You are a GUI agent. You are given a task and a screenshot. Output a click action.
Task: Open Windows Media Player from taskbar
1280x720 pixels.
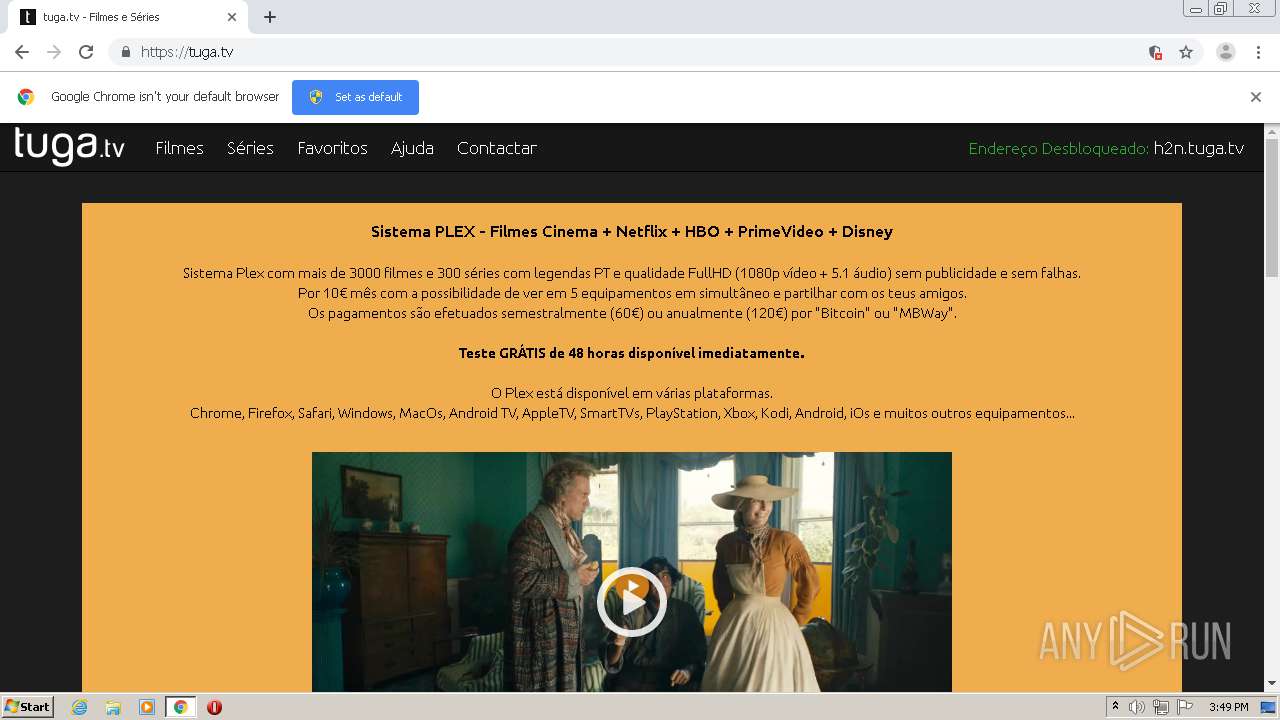pyautogui.click(x=147, y=707)
